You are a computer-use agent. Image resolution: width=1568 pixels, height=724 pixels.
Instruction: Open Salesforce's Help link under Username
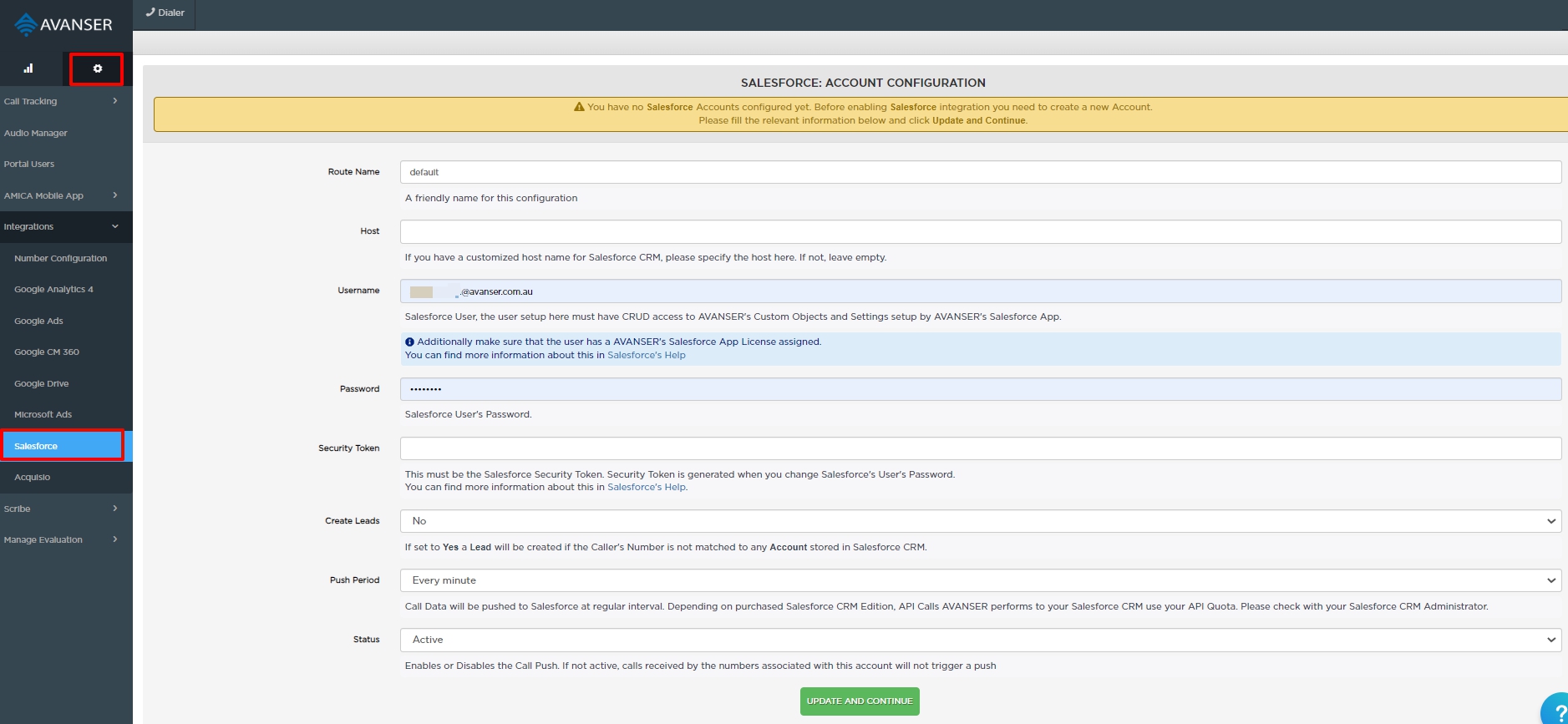[x=647, y=355]
